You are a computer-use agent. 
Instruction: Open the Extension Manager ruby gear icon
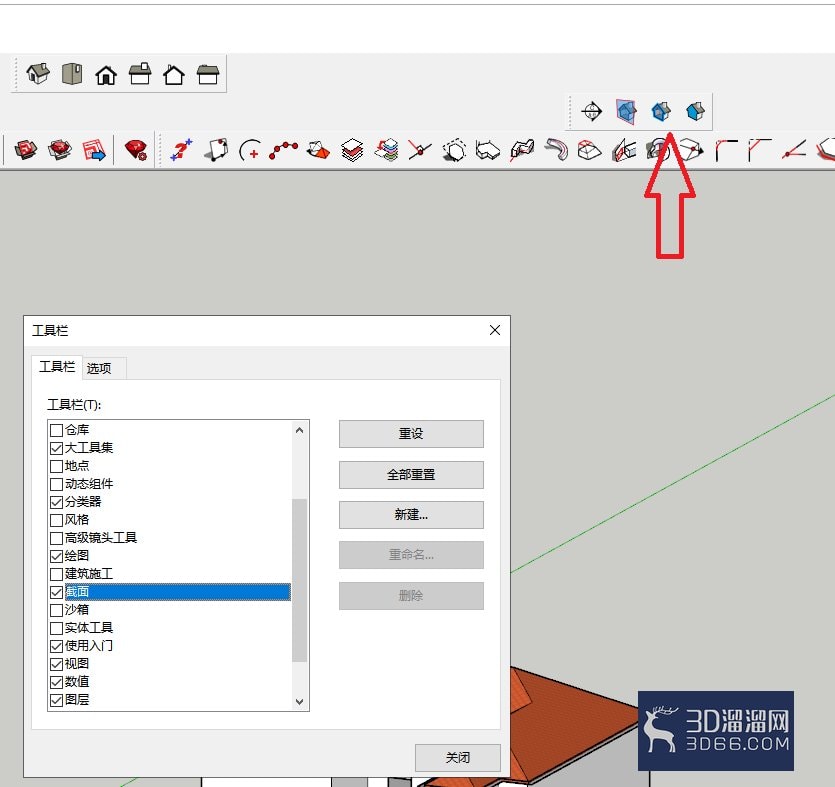pyautogui.click(x=136, y=150)
